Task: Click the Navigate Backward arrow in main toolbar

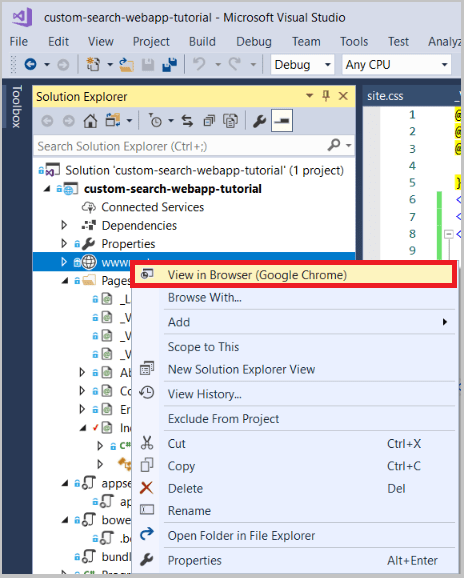Action: [30, 65]
